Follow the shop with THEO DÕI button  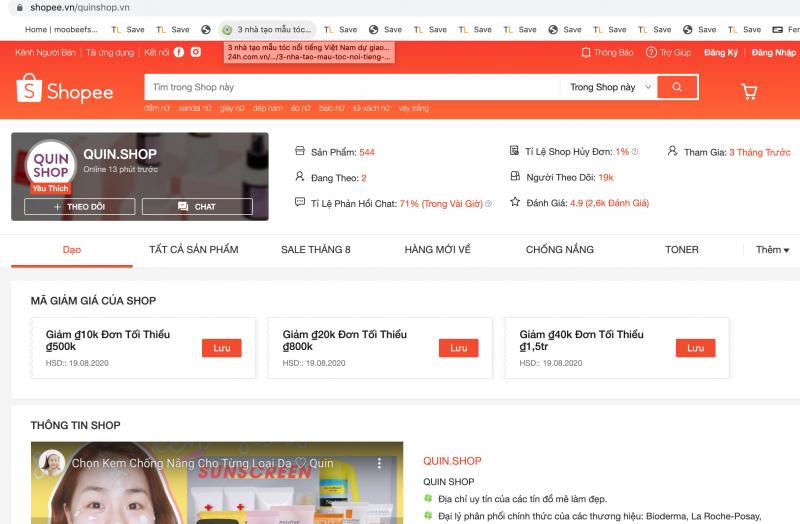tap(79, 207)
